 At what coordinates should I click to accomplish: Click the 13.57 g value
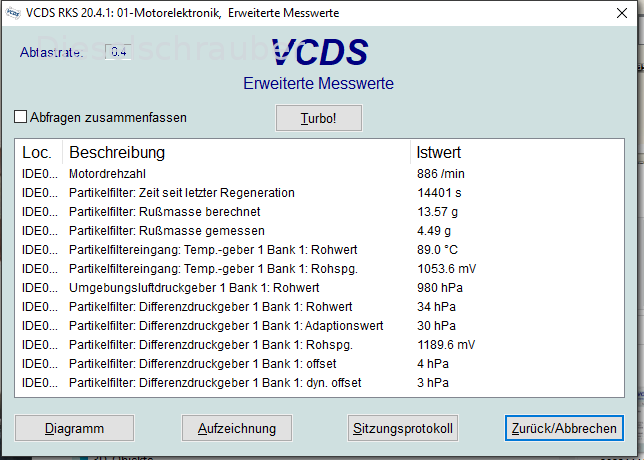tap(437, 212)
